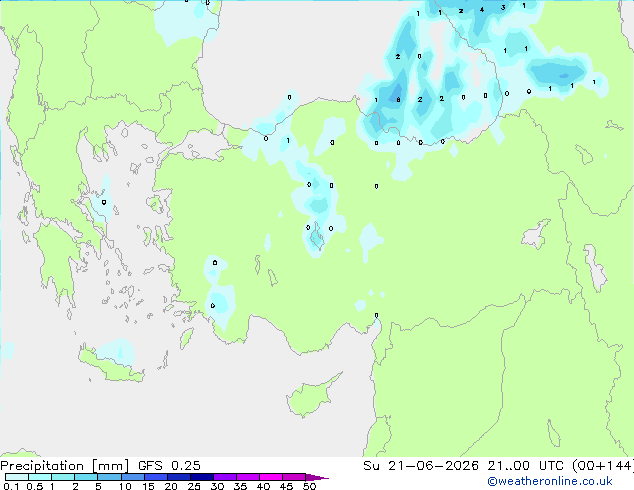Click the 0.1–0.5 mm legend color swatch

17,477
